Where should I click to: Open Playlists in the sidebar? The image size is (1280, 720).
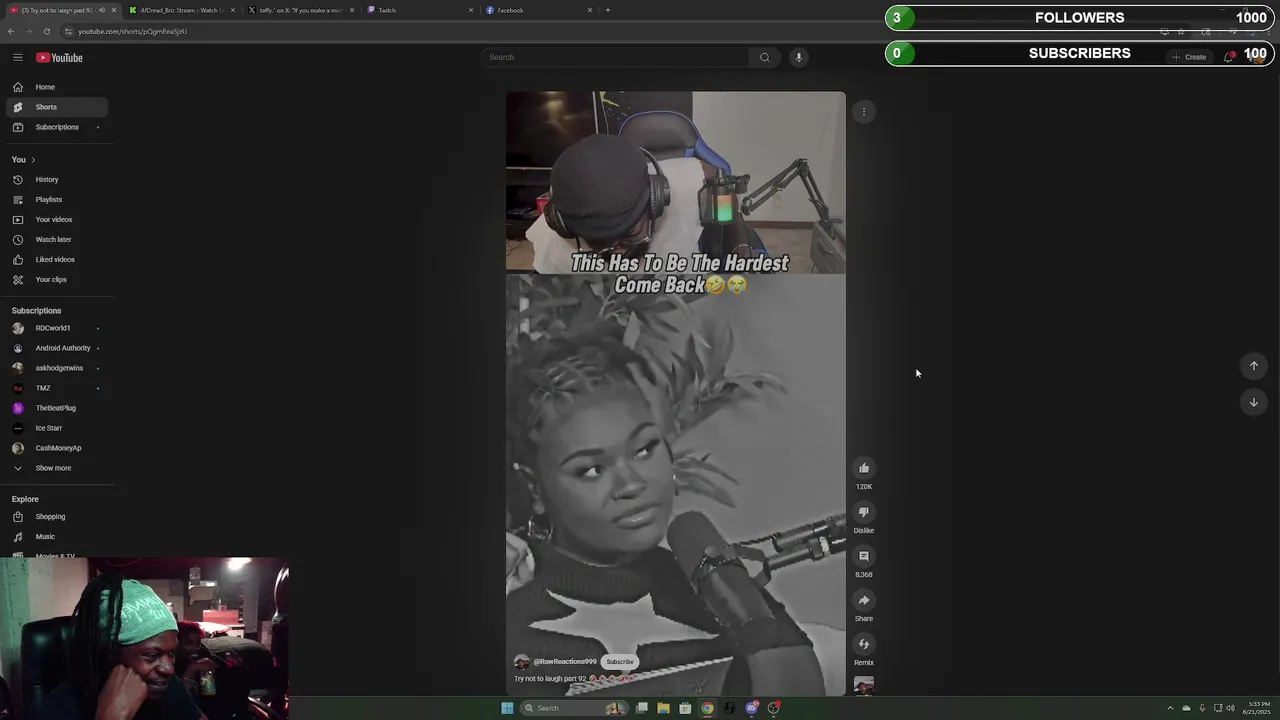(56, 200)
